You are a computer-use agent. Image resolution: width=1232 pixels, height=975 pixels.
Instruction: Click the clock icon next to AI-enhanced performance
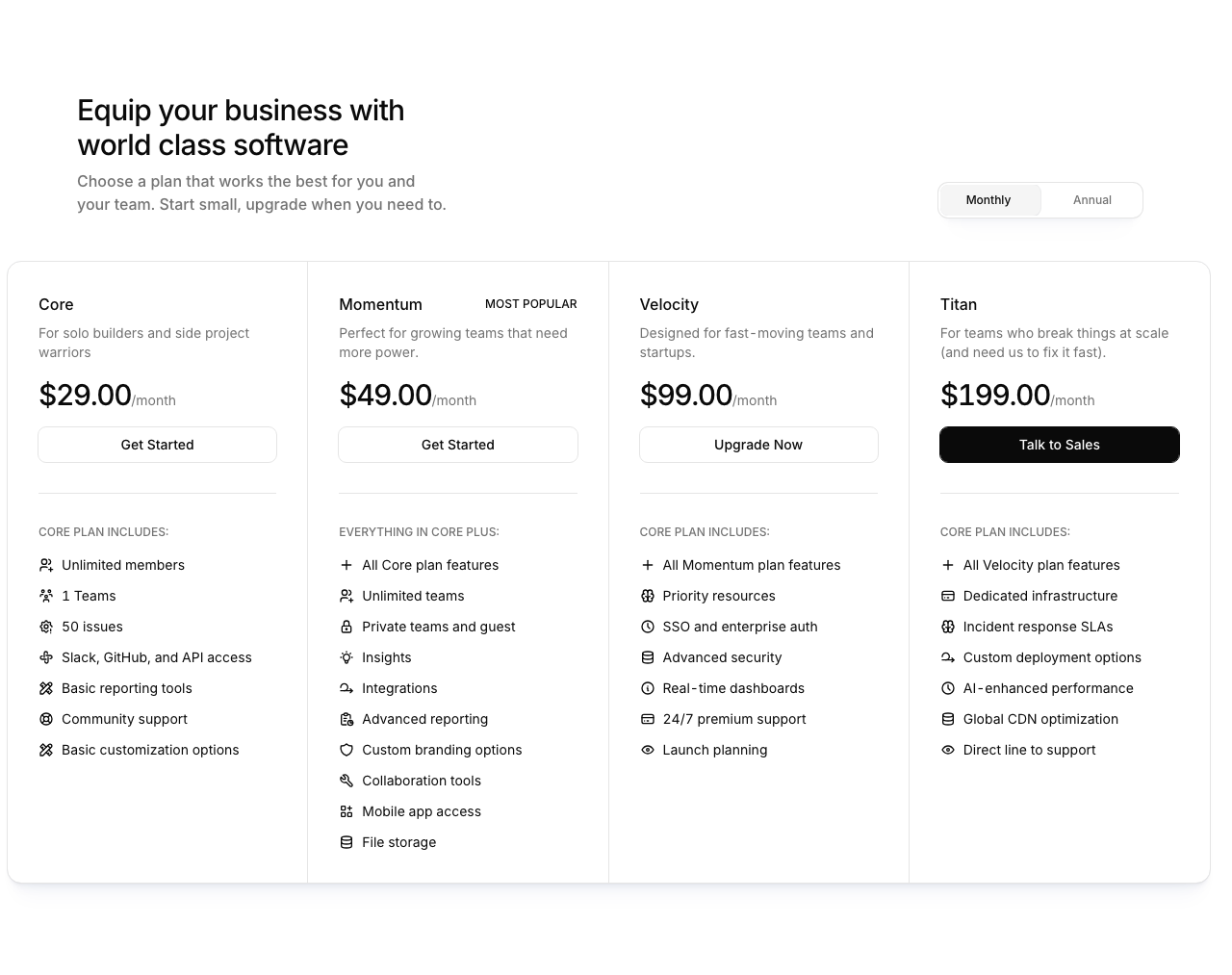click(x=948, y=688)
